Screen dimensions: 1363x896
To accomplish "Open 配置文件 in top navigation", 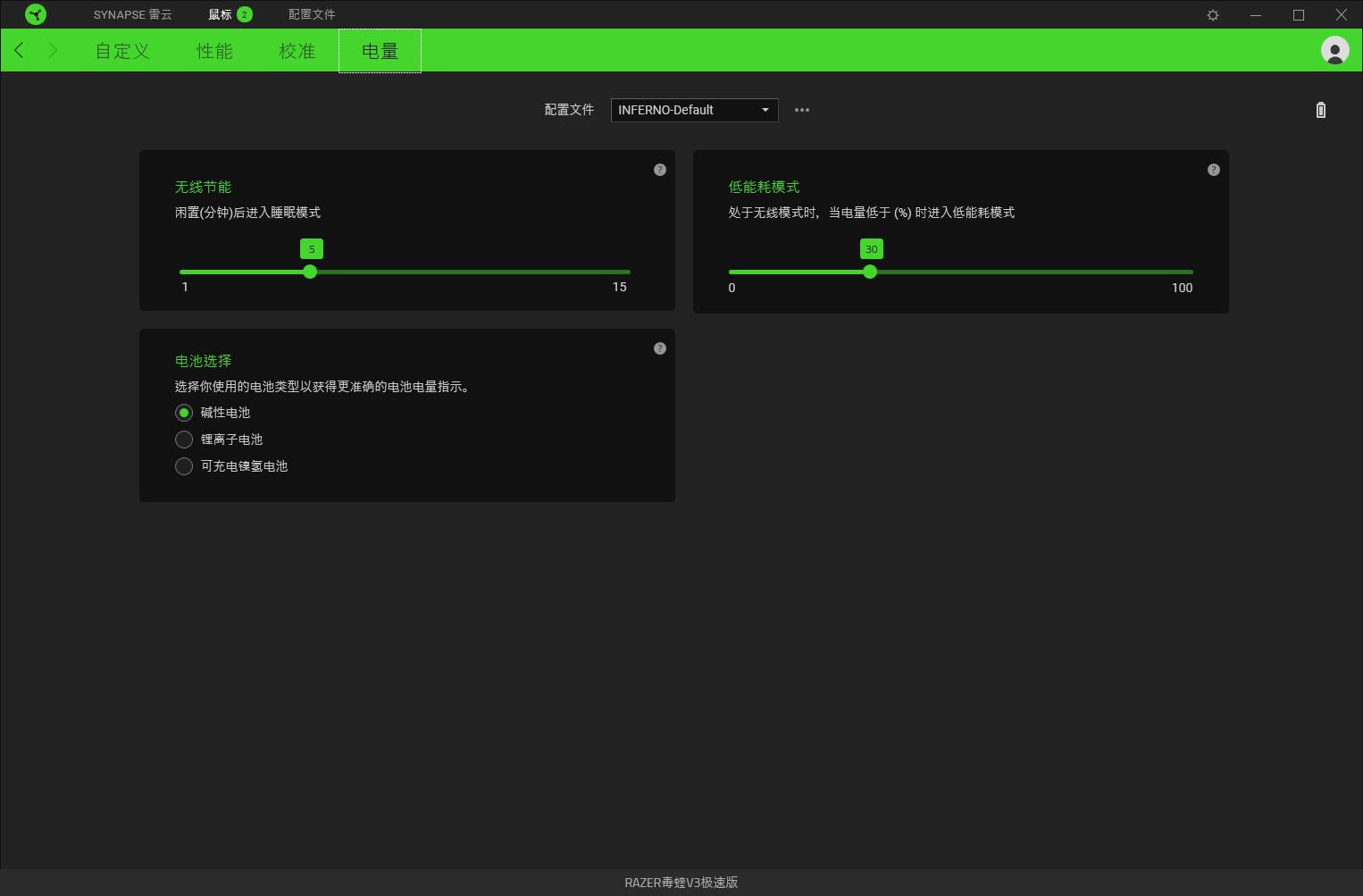I will click(x=312, y=14).
